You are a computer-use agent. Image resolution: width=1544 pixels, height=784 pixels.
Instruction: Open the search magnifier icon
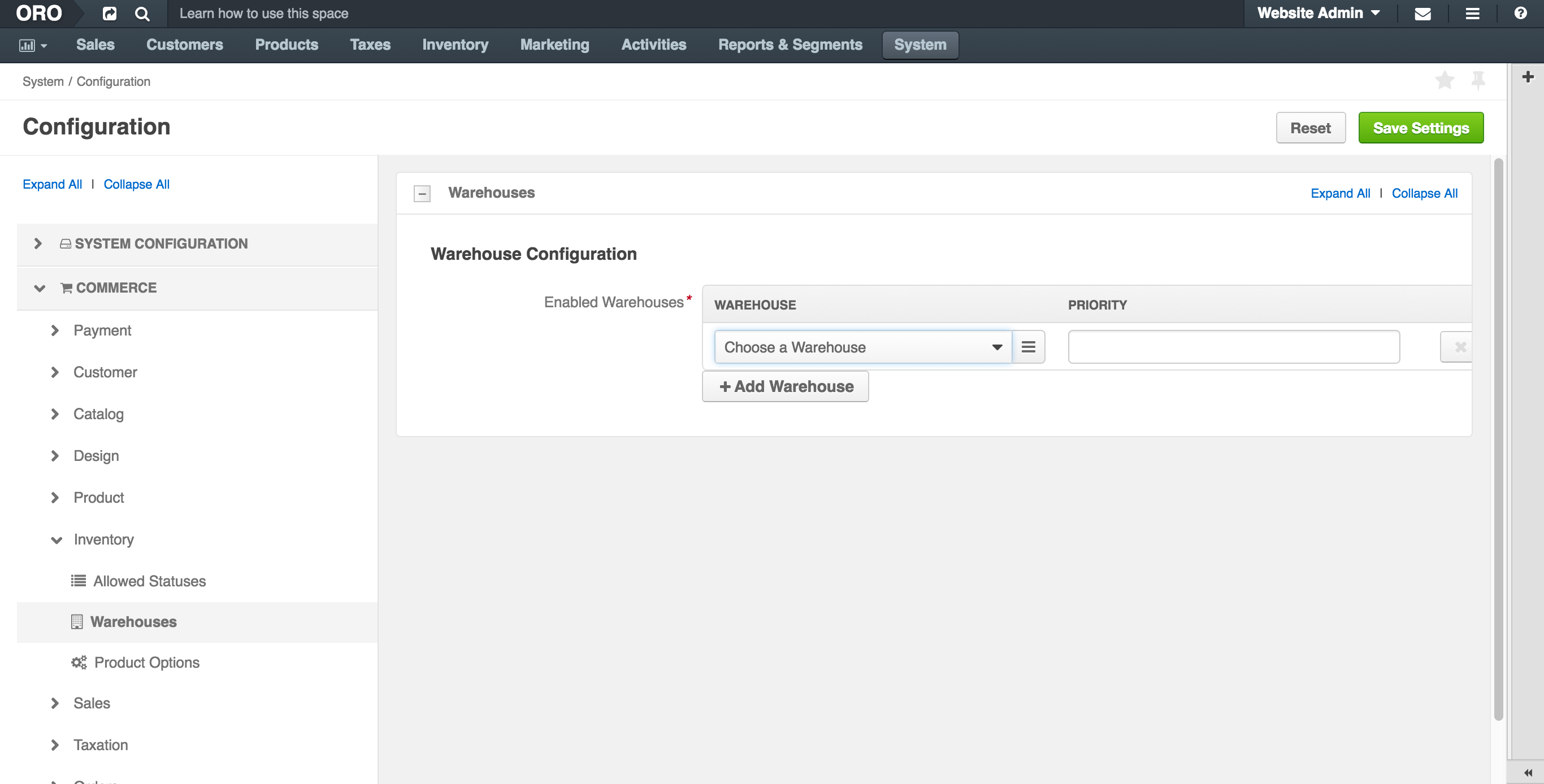142,13
